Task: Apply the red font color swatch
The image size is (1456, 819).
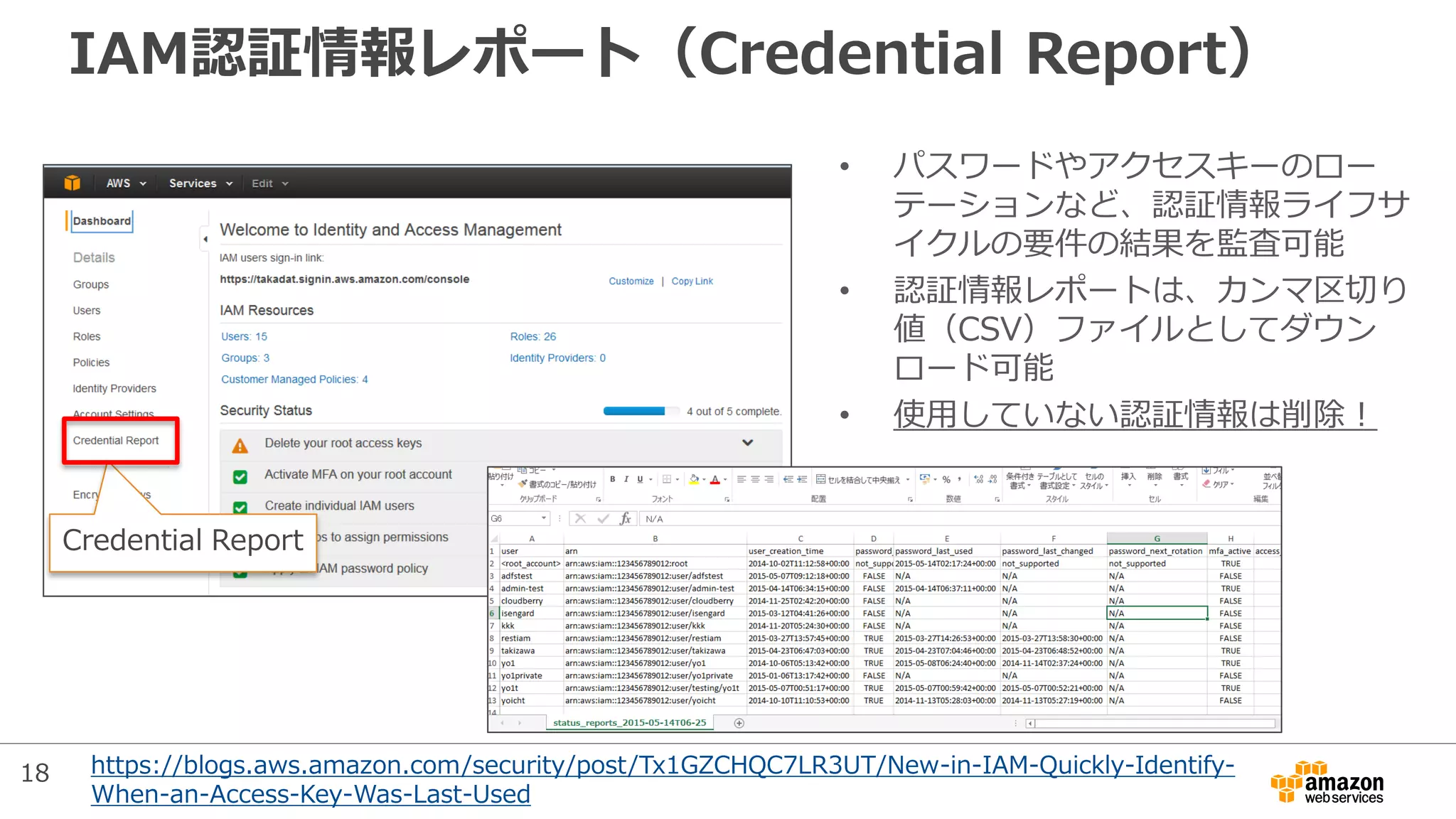Action: pyautogui.click(x=714, y=480)
